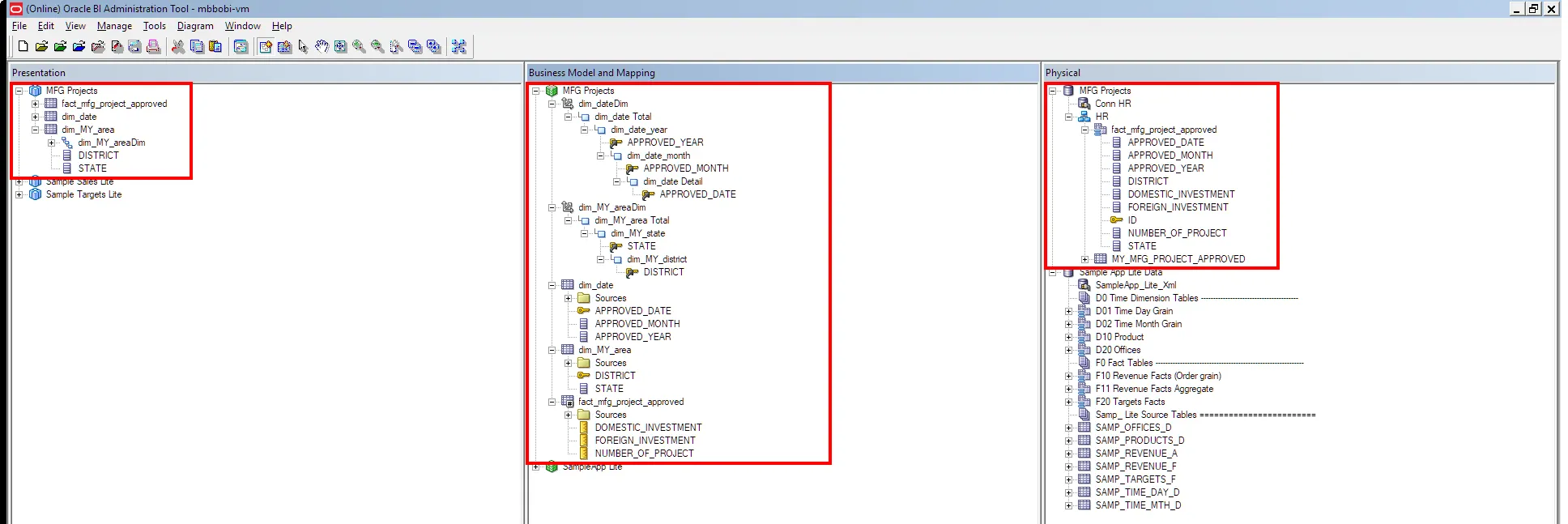Open the File menu
The width and height of the screenshot is (1568, 524).
click(19, 26)
